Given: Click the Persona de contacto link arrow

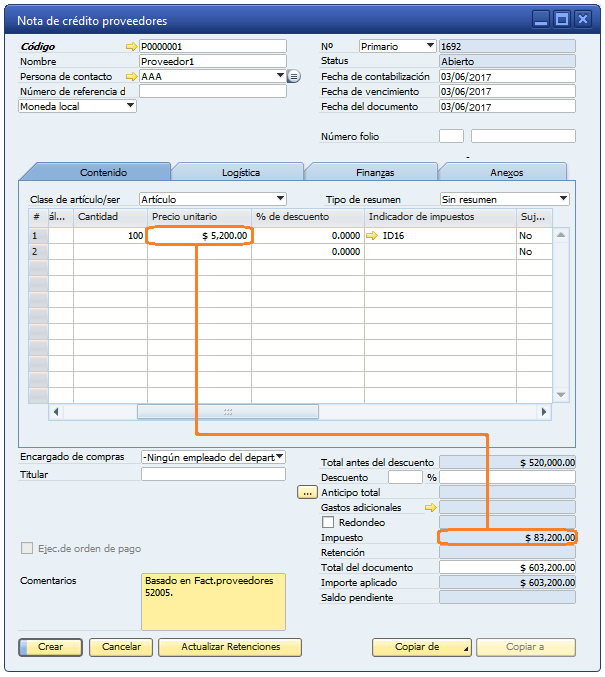Looking at the screenshot, I should click(130, 76).
